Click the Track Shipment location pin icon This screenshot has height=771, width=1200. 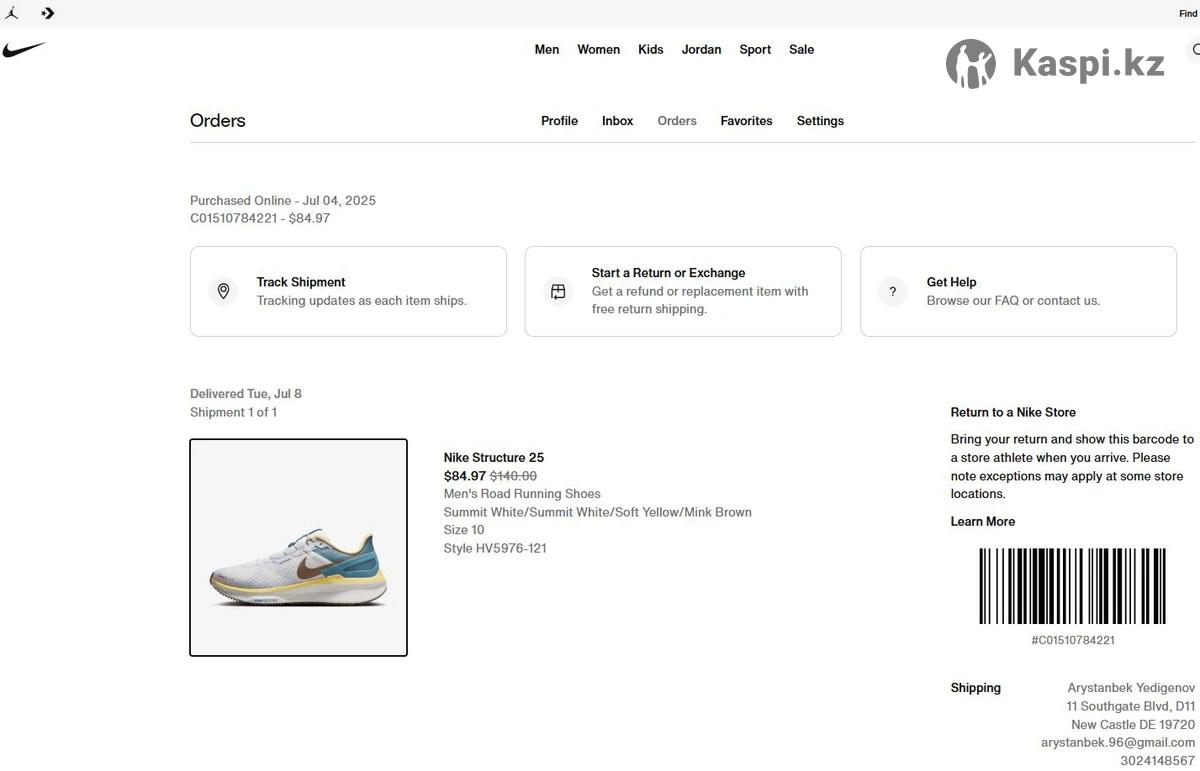tap(223, 291)
